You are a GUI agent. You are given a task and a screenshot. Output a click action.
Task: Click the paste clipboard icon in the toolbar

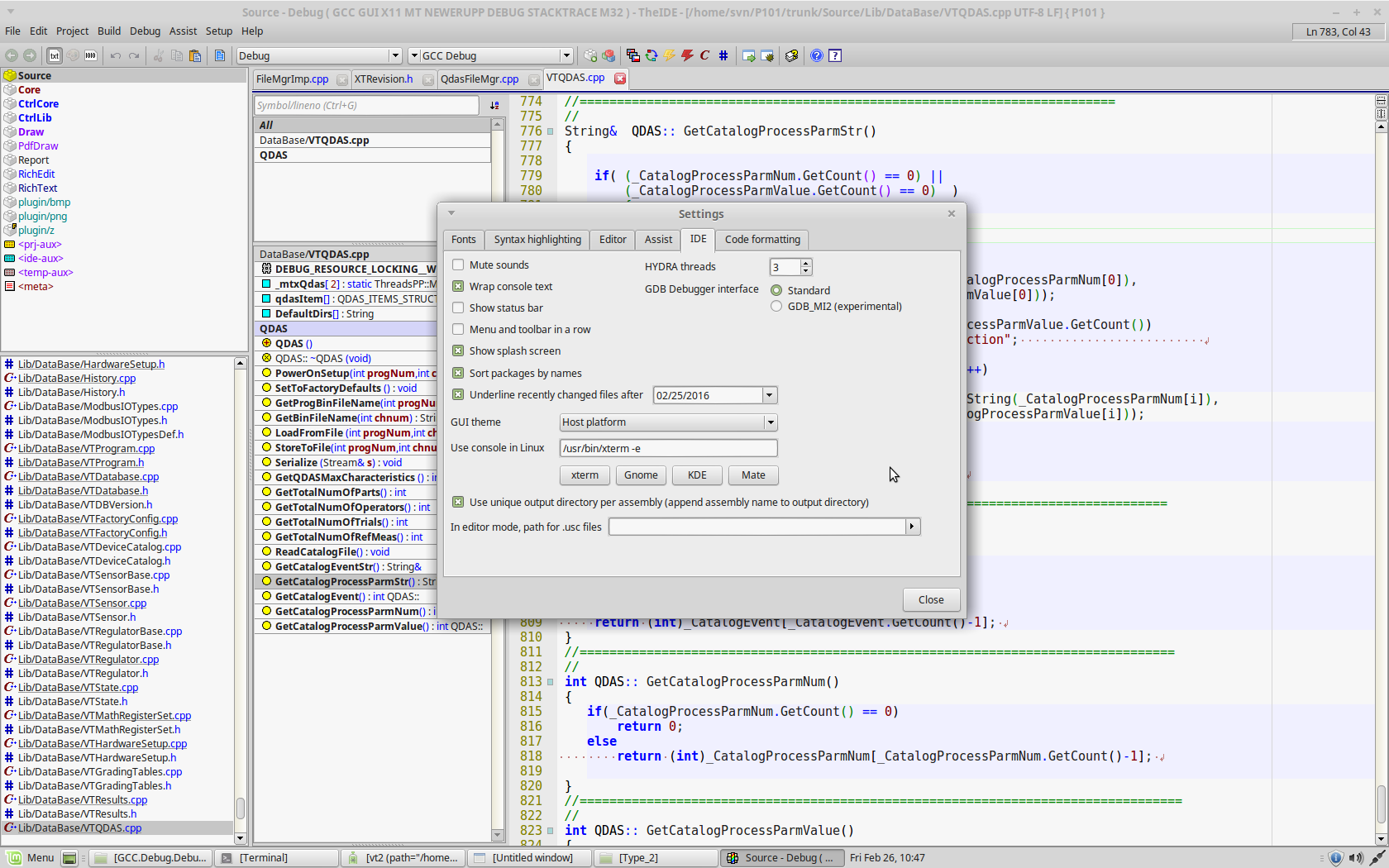tap(195, 56)
